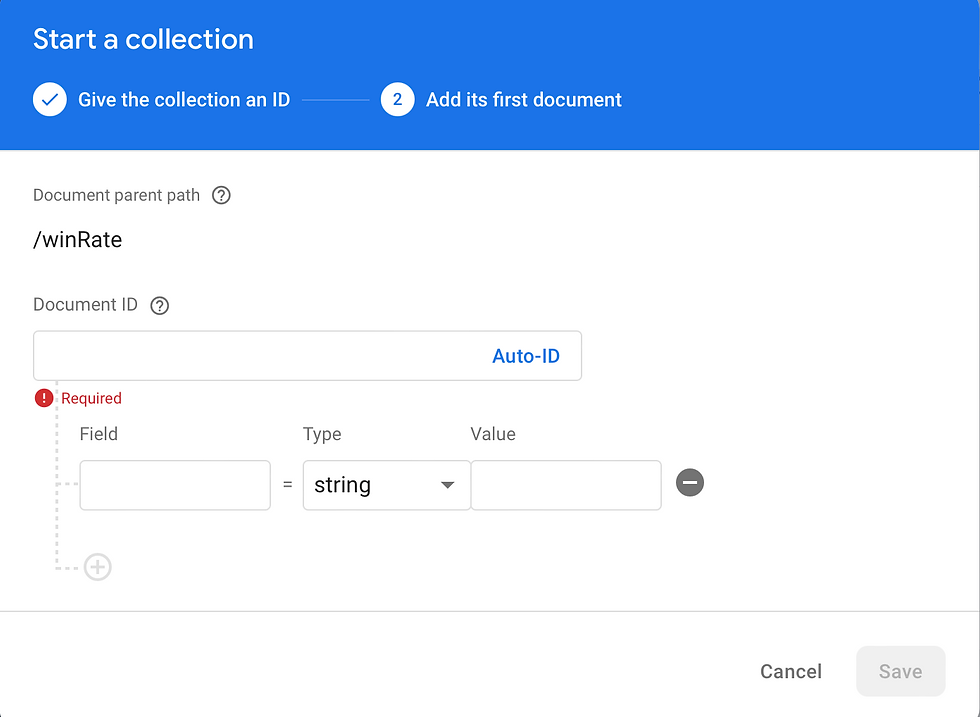Click the Field name input box

pos(175,485)
